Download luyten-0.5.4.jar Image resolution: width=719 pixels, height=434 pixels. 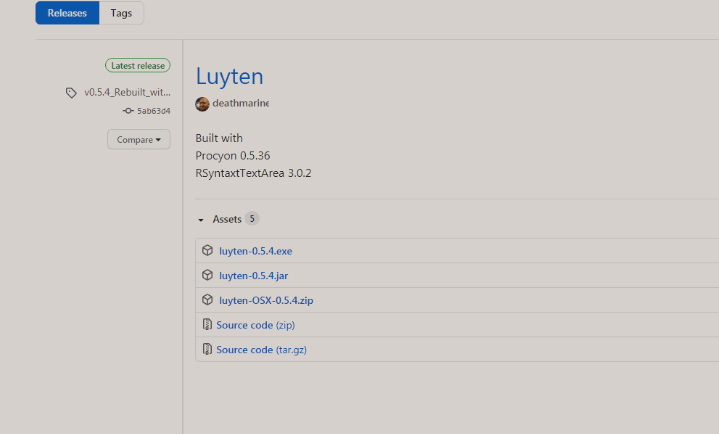coord(254,276)
